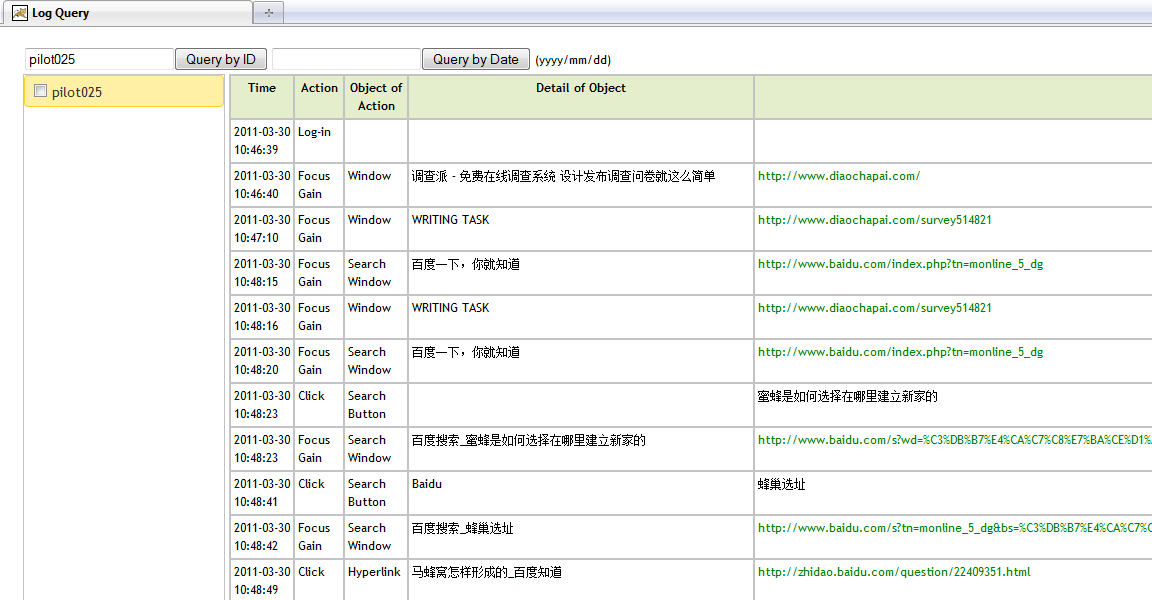Select the 调查派 survey system detail cell
Viewport: 1152px width, 600px height.
580,185
